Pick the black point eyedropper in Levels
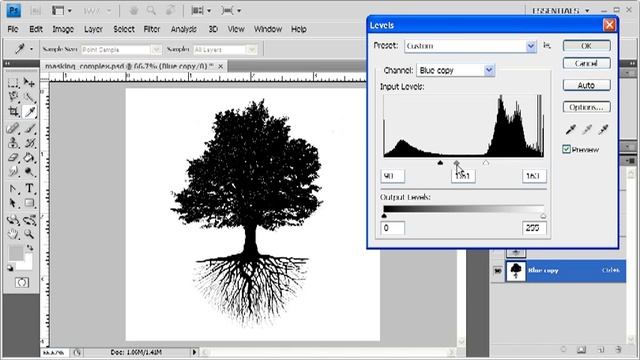This screenshot has height=360, width=640. 570,130
